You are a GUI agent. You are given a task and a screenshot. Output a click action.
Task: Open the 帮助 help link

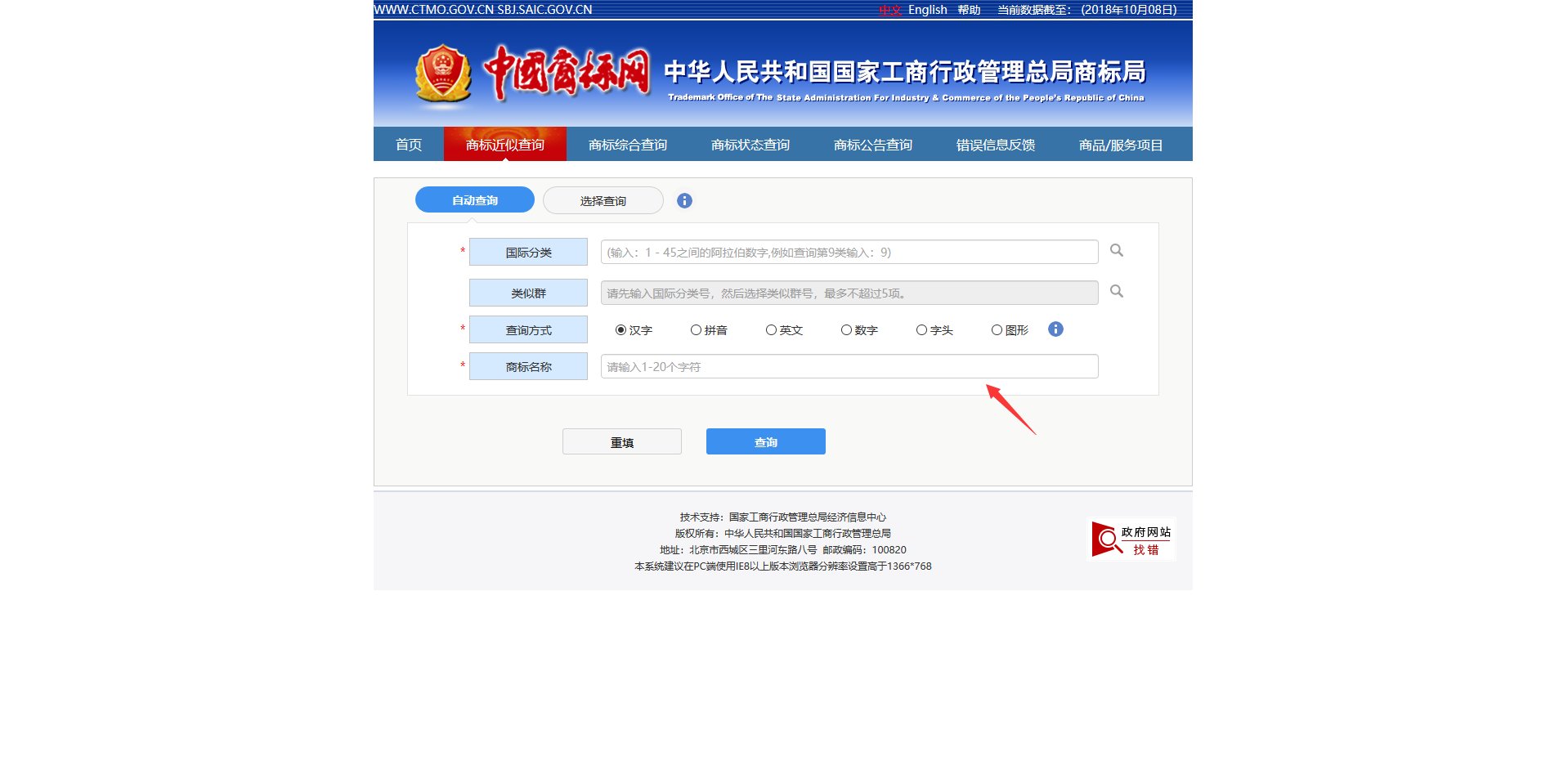click(x=970, y=9)
